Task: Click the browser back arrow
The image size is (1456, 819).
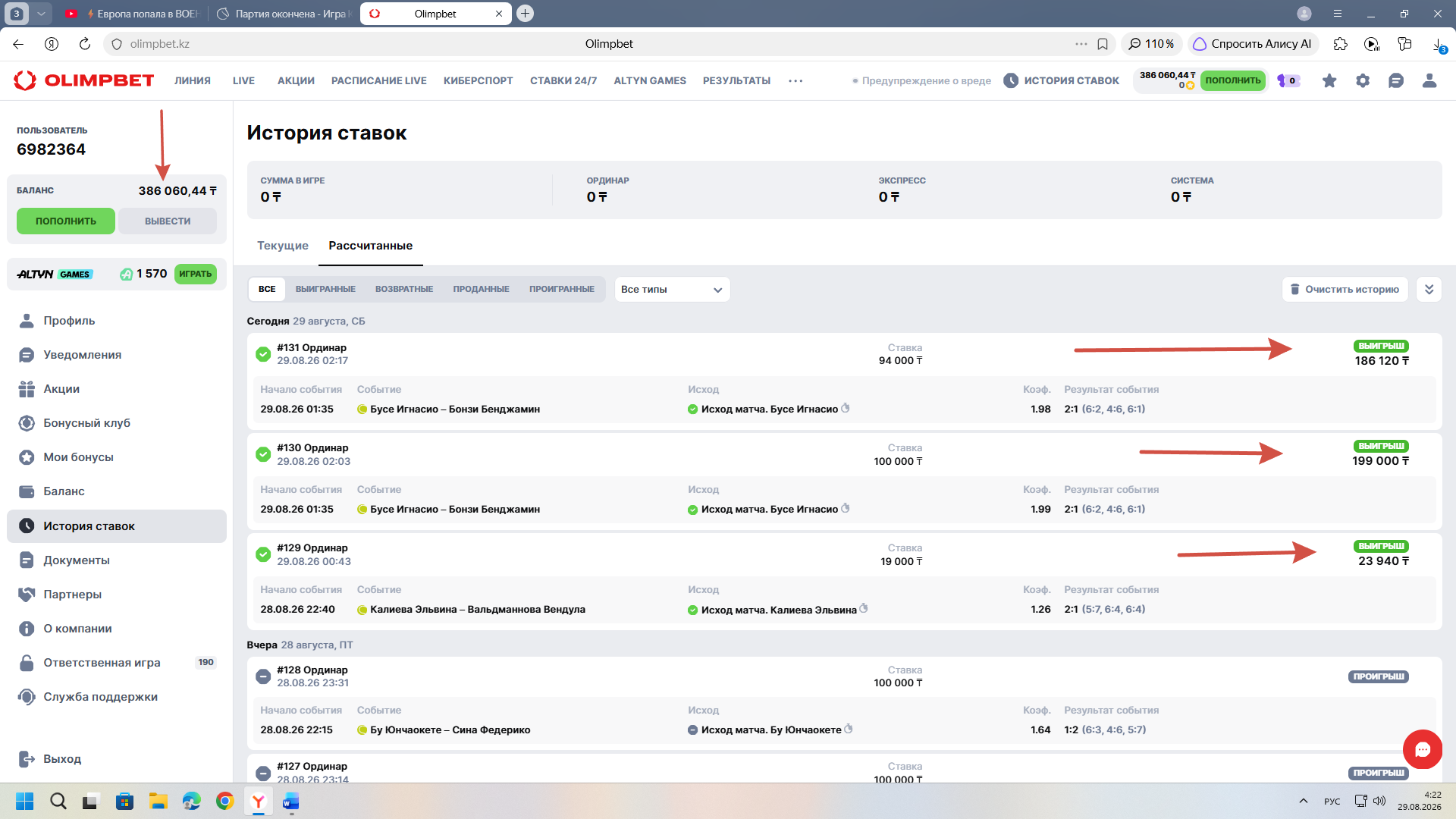Action: pyautogui.click(x=18, y=44)
